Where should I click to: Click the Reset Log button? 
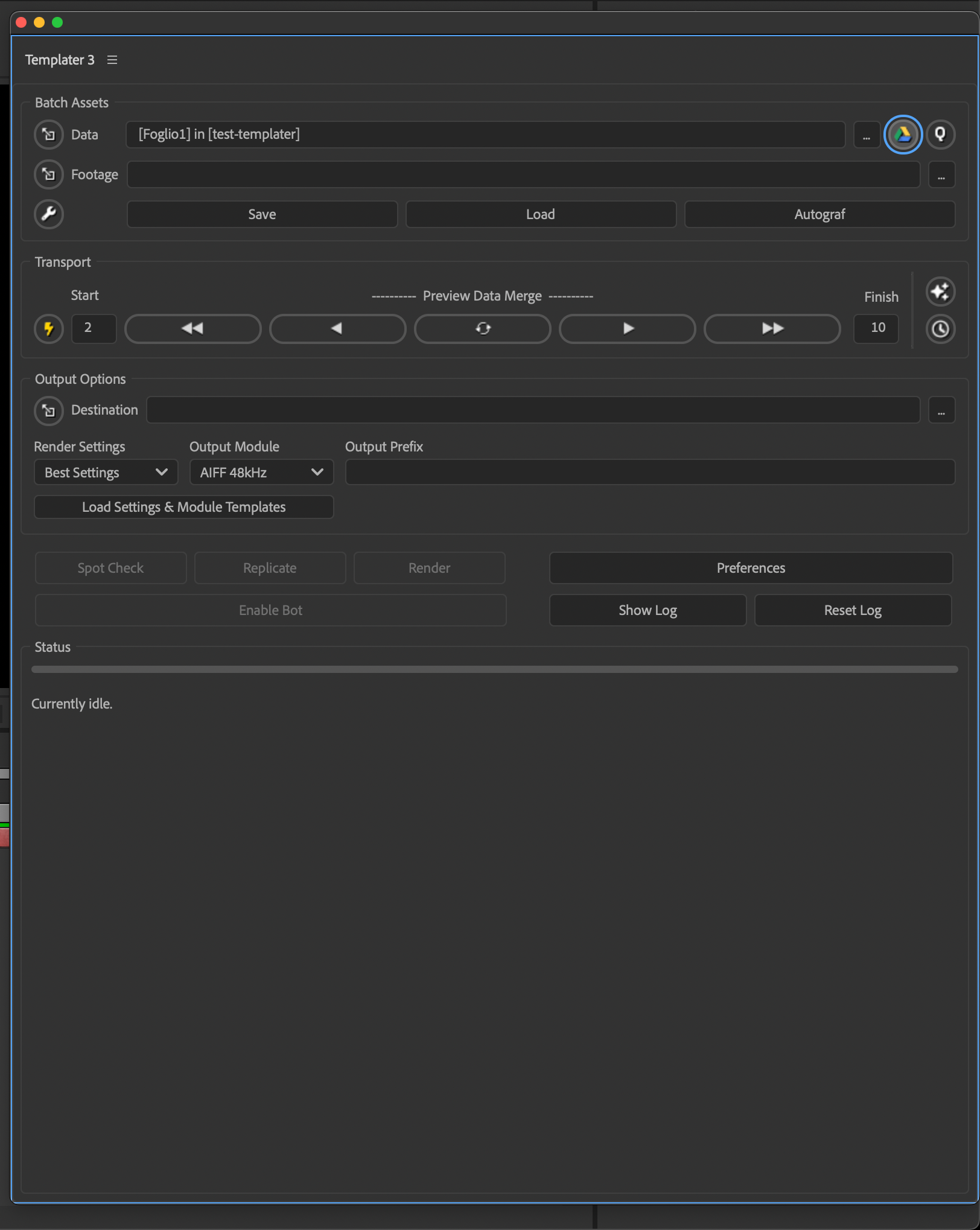click(x=853, y=610)
